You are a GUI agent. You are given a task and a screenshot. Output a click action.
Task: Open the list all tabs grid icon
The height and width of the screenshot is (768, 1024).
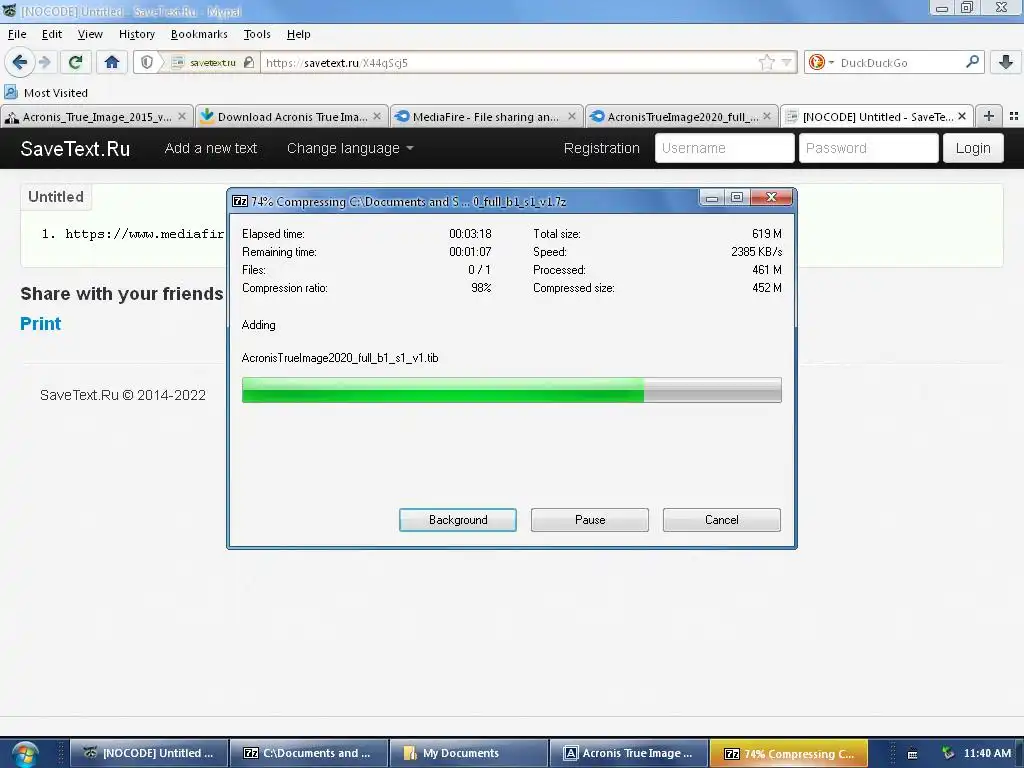click(x=1014, y=116)
